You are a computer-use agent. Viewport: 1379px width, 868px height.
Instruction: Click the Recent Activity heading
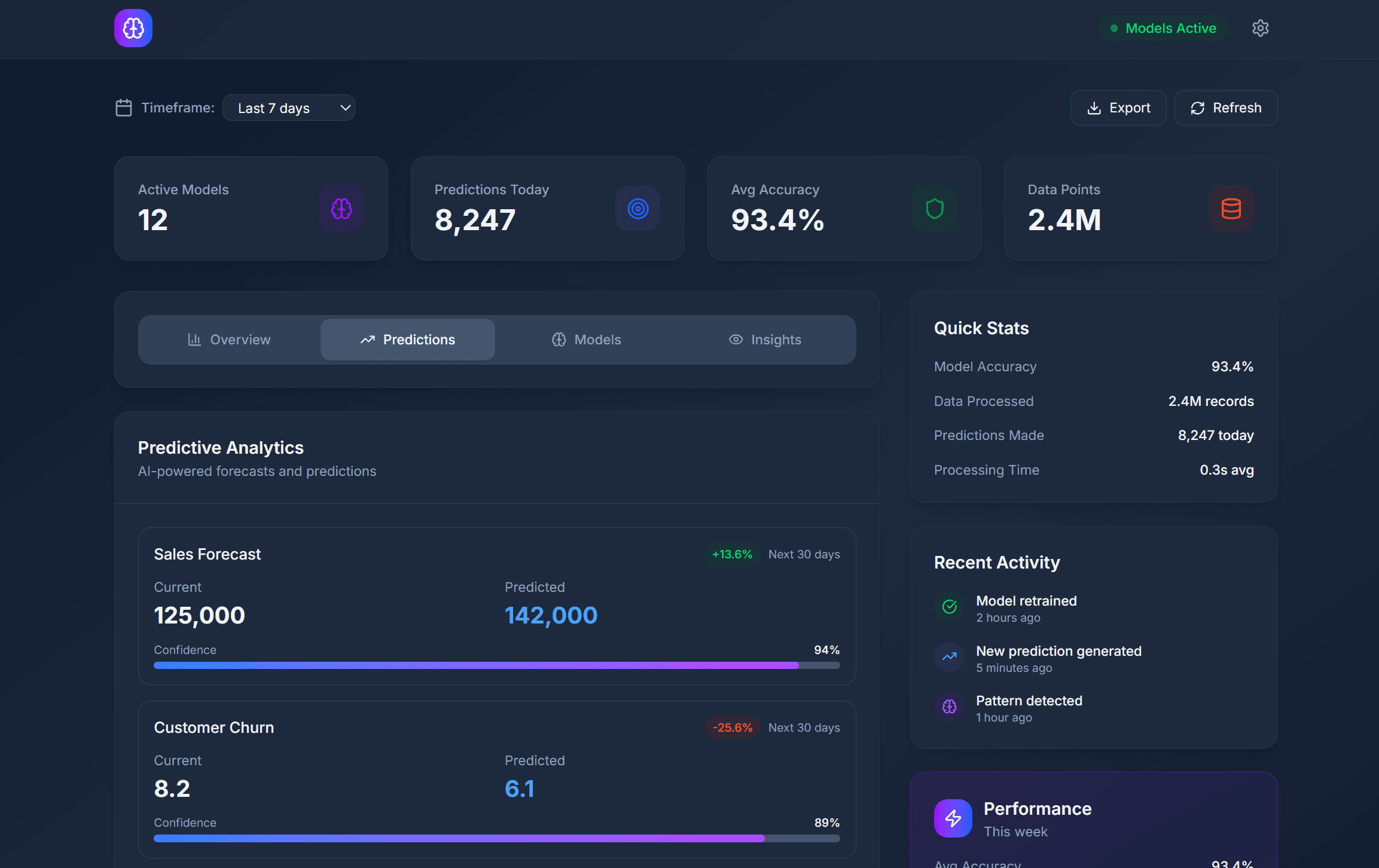coord(997,563)
